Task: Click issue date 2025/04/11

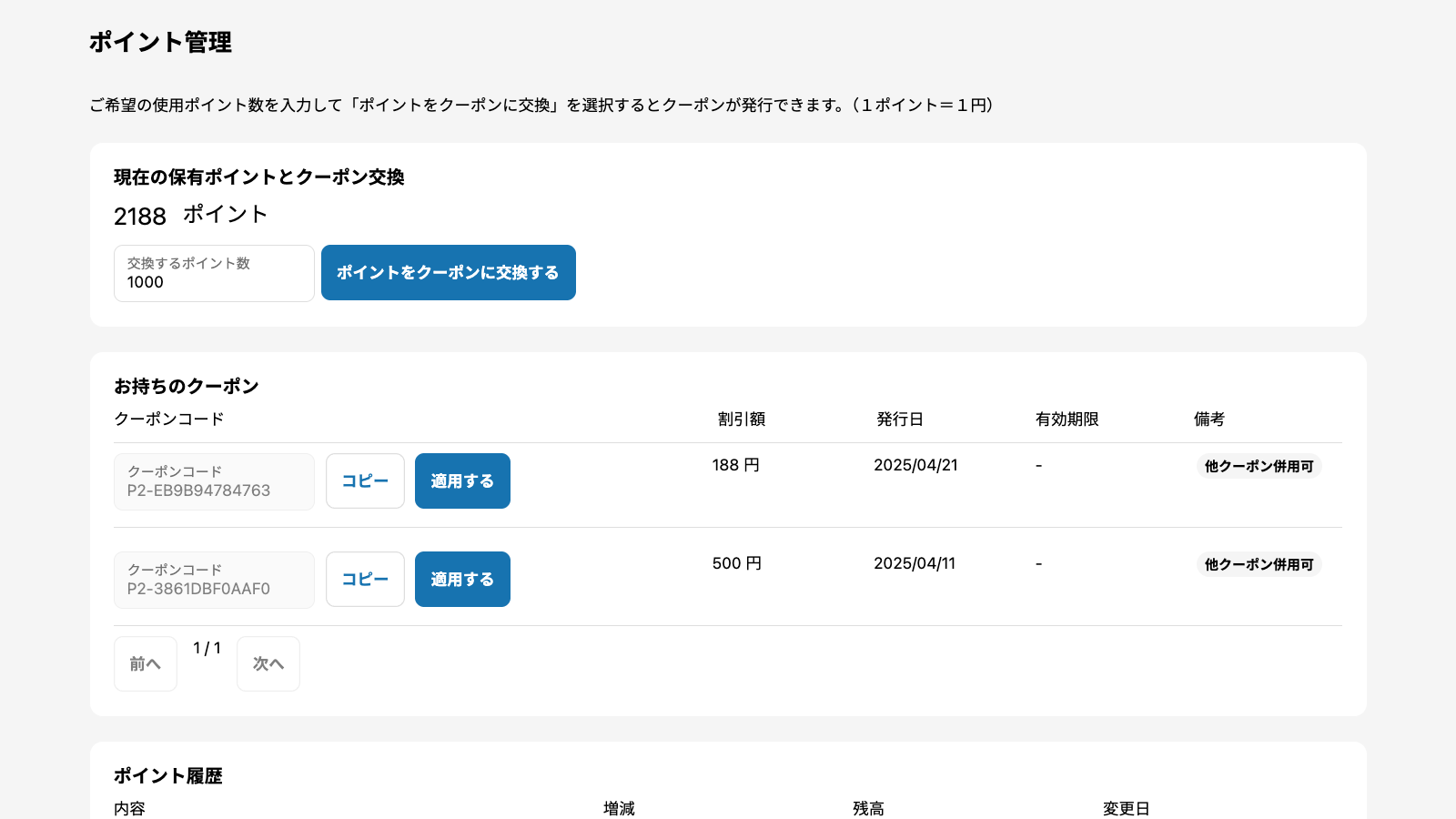Action: pos(915,563)
